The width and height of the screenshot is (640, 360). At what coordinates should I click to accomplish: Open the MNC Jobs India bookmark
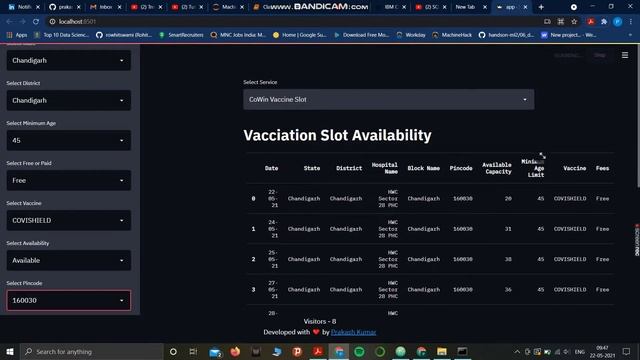coord(238,35)
